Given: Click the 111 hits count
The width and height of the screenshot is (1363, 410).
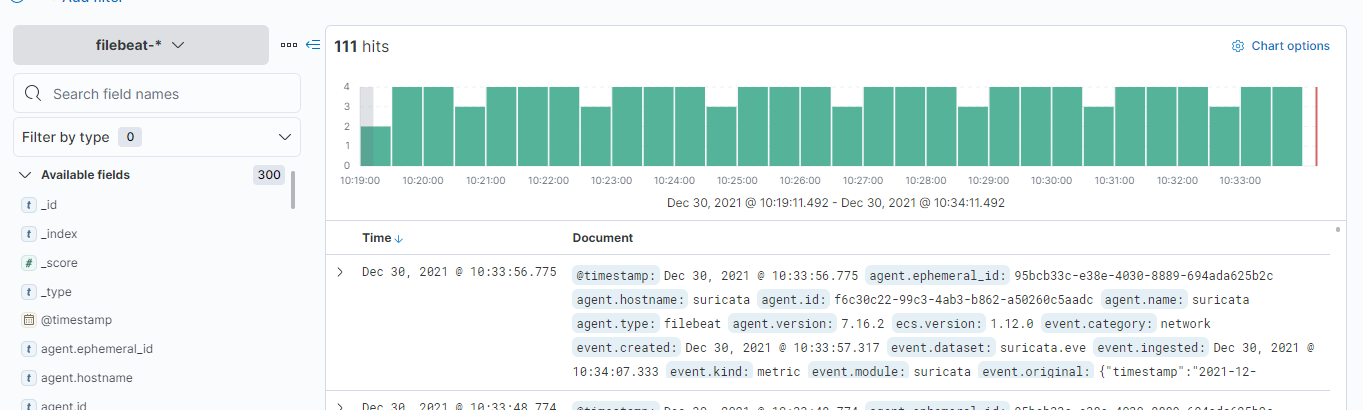Looking at the screenshot, I should [x=361, y=46].
